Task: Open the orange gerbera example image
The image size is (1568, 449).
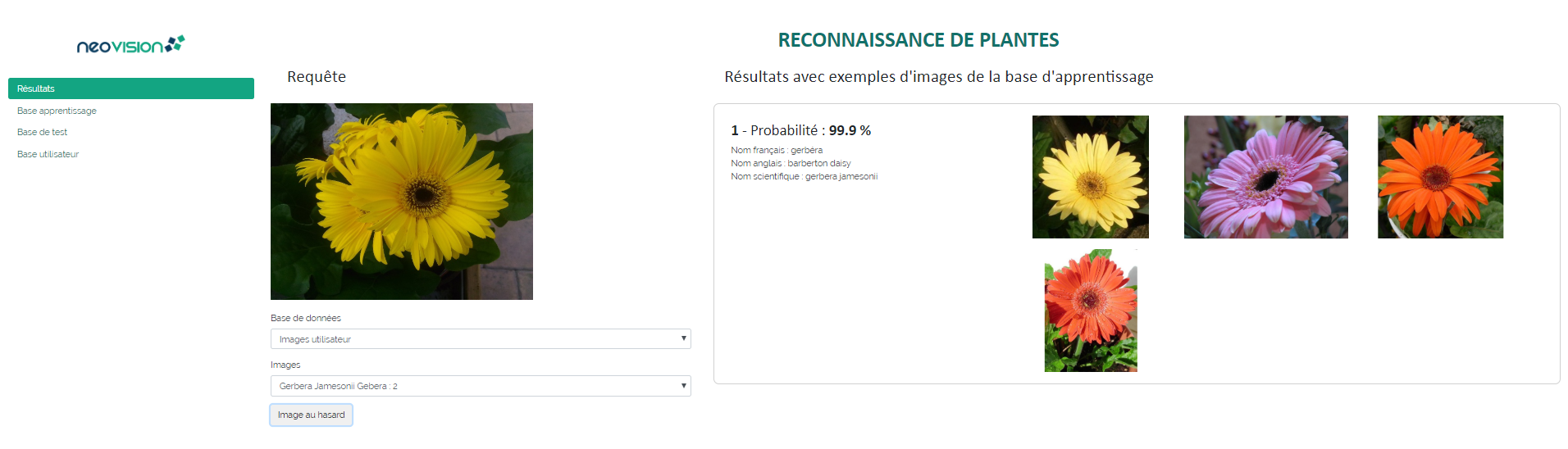Action: [x=1440, y=177]
